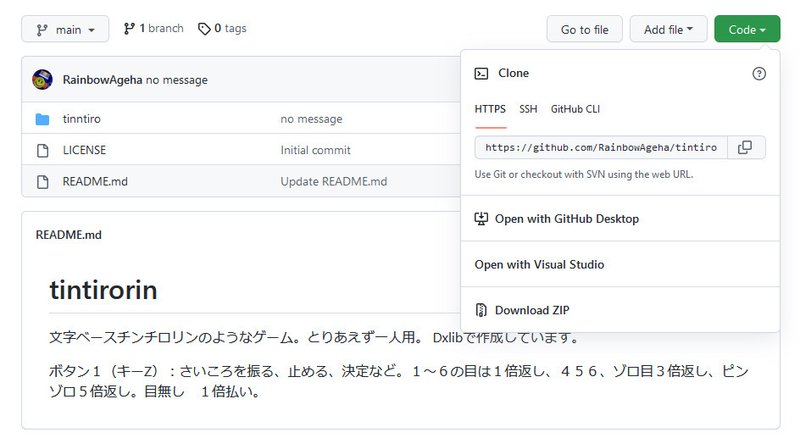Choose Open with GitHub Desktop
Screen dimensions: 800x443
pyautogui.click(x=620, y=218)
